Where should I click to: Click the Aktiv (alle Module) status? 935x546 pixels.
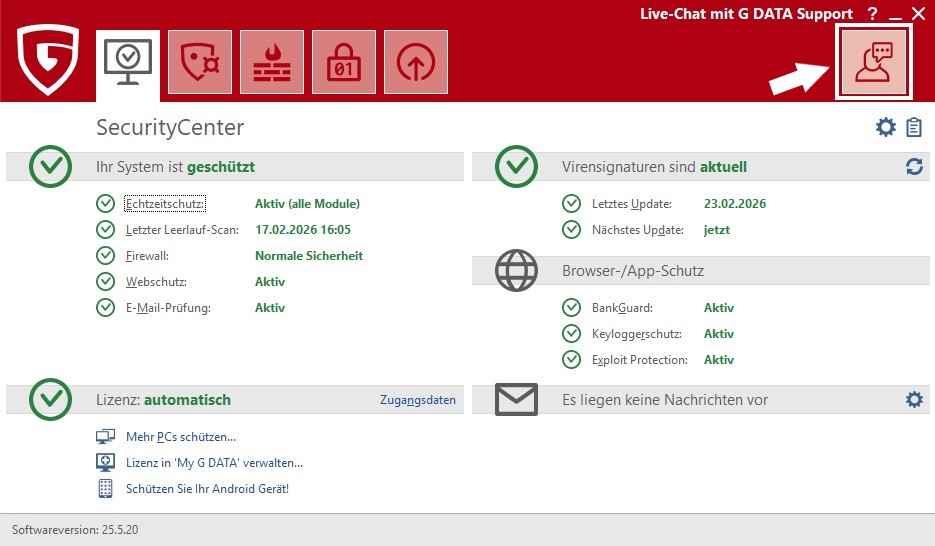[308, 204]
